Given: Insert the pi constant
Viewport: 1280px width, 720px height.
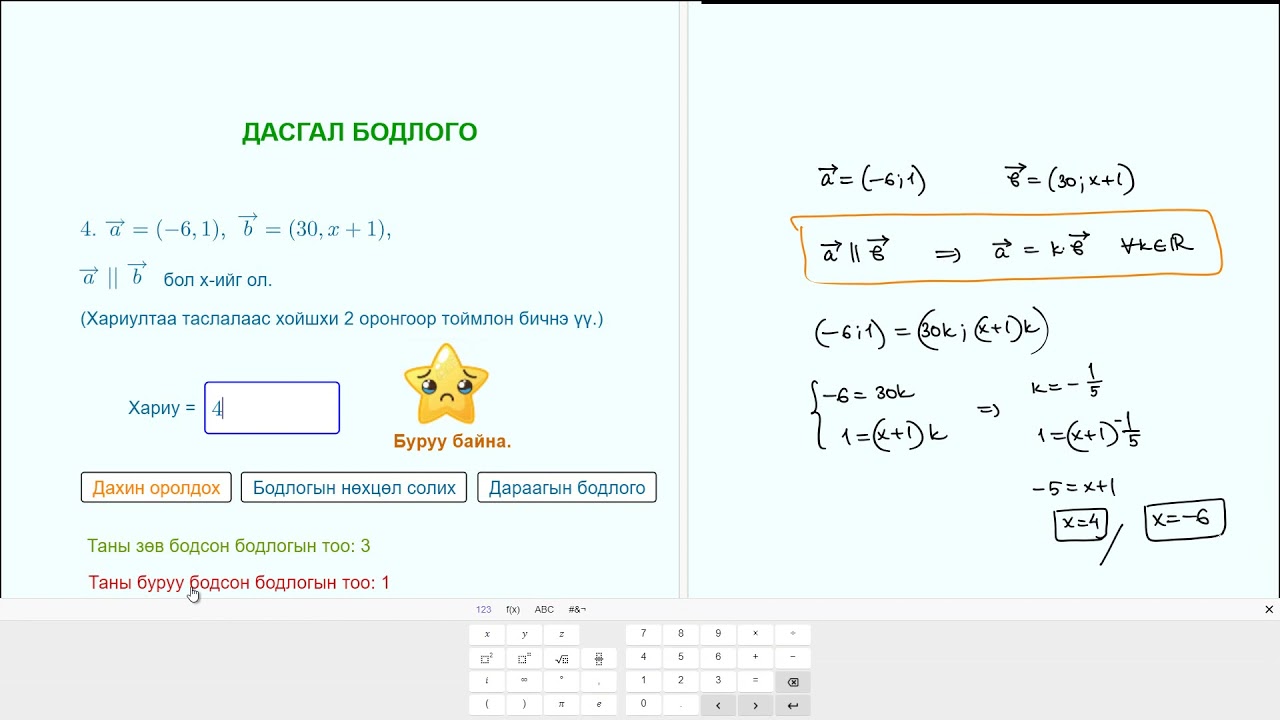Looking at the screenshot, I should [x=562, y=705].
